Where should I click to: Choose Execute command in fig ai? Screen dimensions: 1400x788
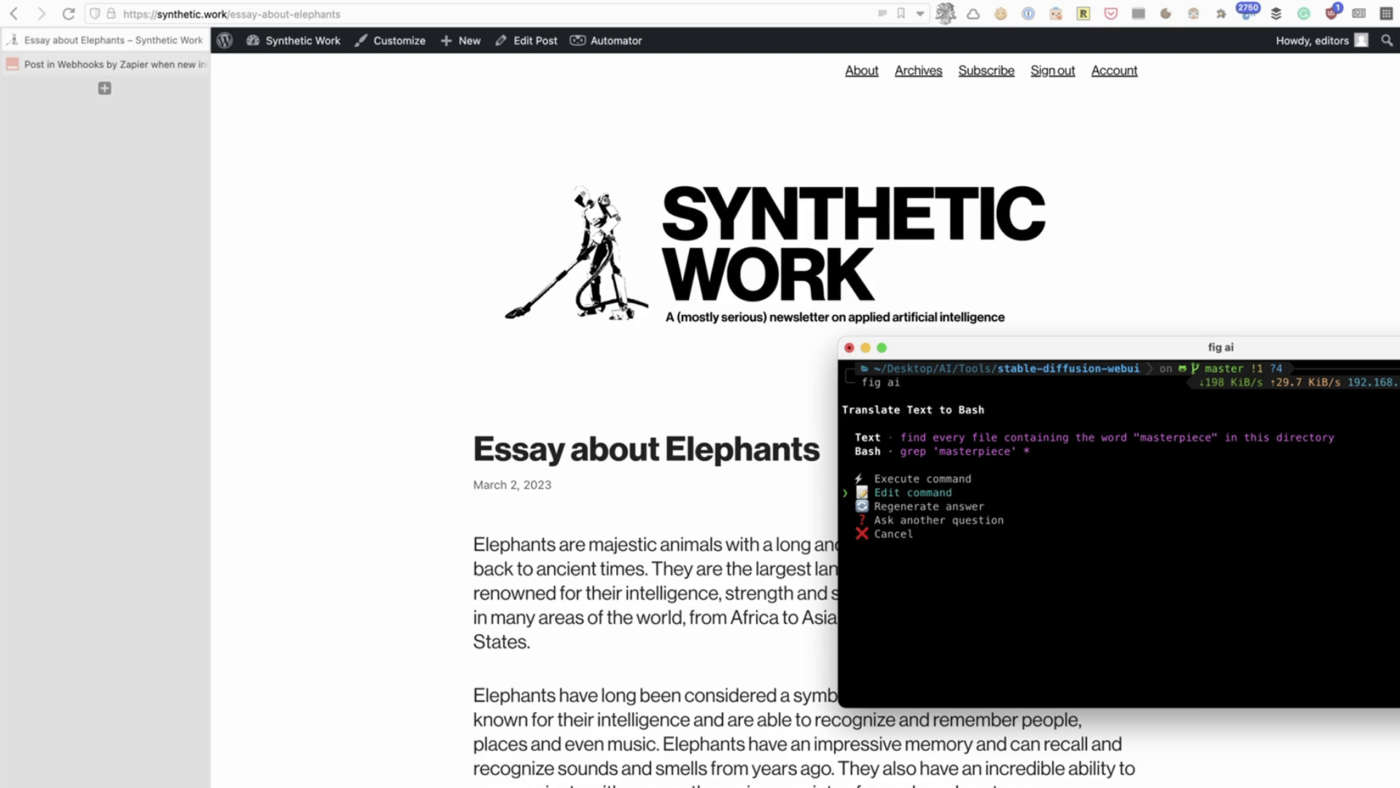click(x=922, y=479)
